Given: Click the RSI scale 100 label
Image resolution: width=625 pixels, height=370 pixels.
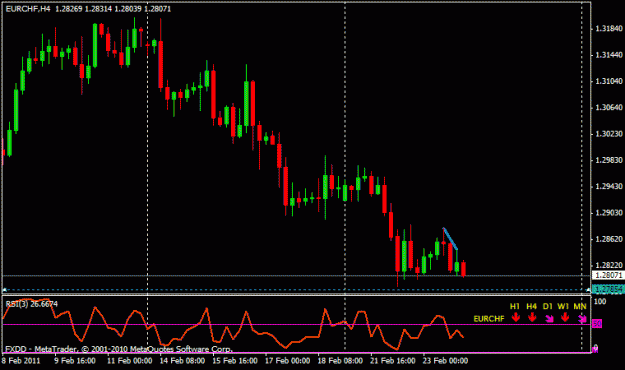Looking at the screenshot, I should 599,302.
